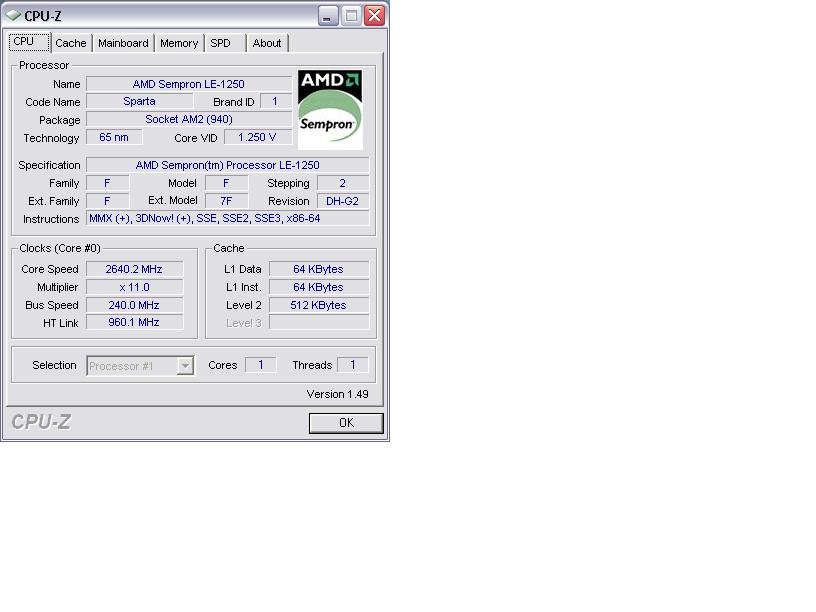Click the Family value field
The image size is (816, 612).
107,183
